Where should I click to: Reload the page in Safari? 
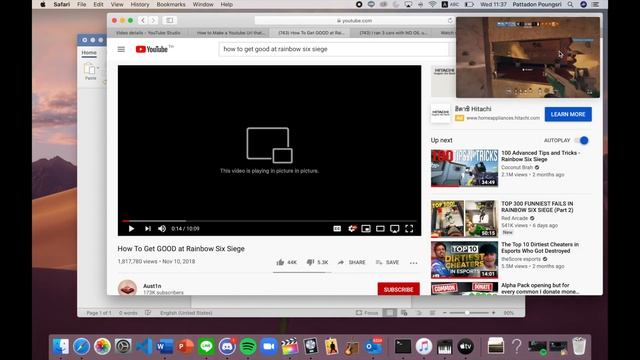(450, 20)
